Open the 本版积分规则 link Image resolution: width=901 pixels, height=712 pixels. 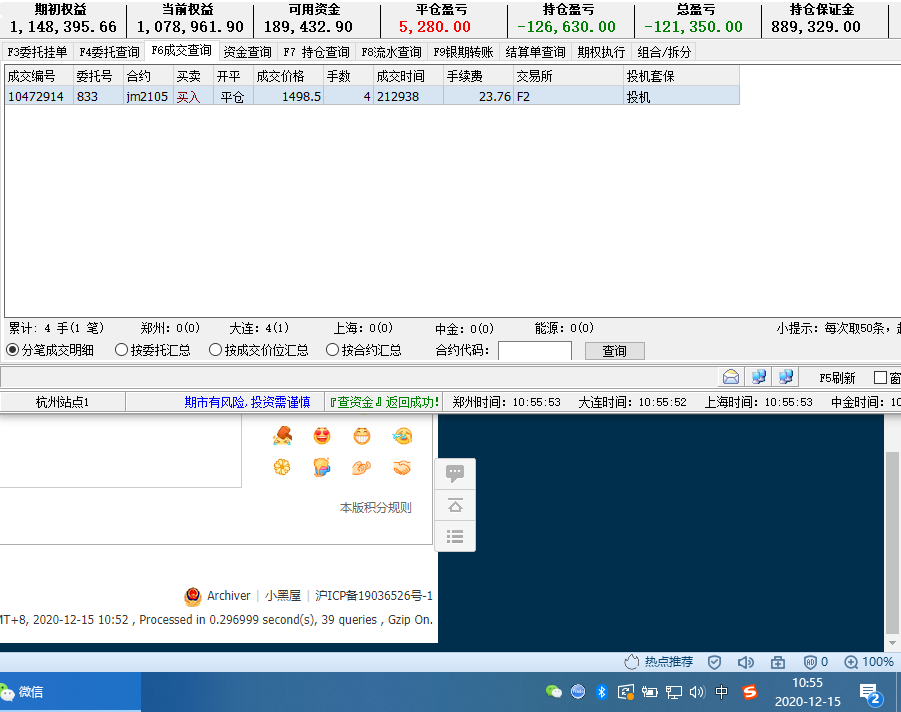coord(375,507)
